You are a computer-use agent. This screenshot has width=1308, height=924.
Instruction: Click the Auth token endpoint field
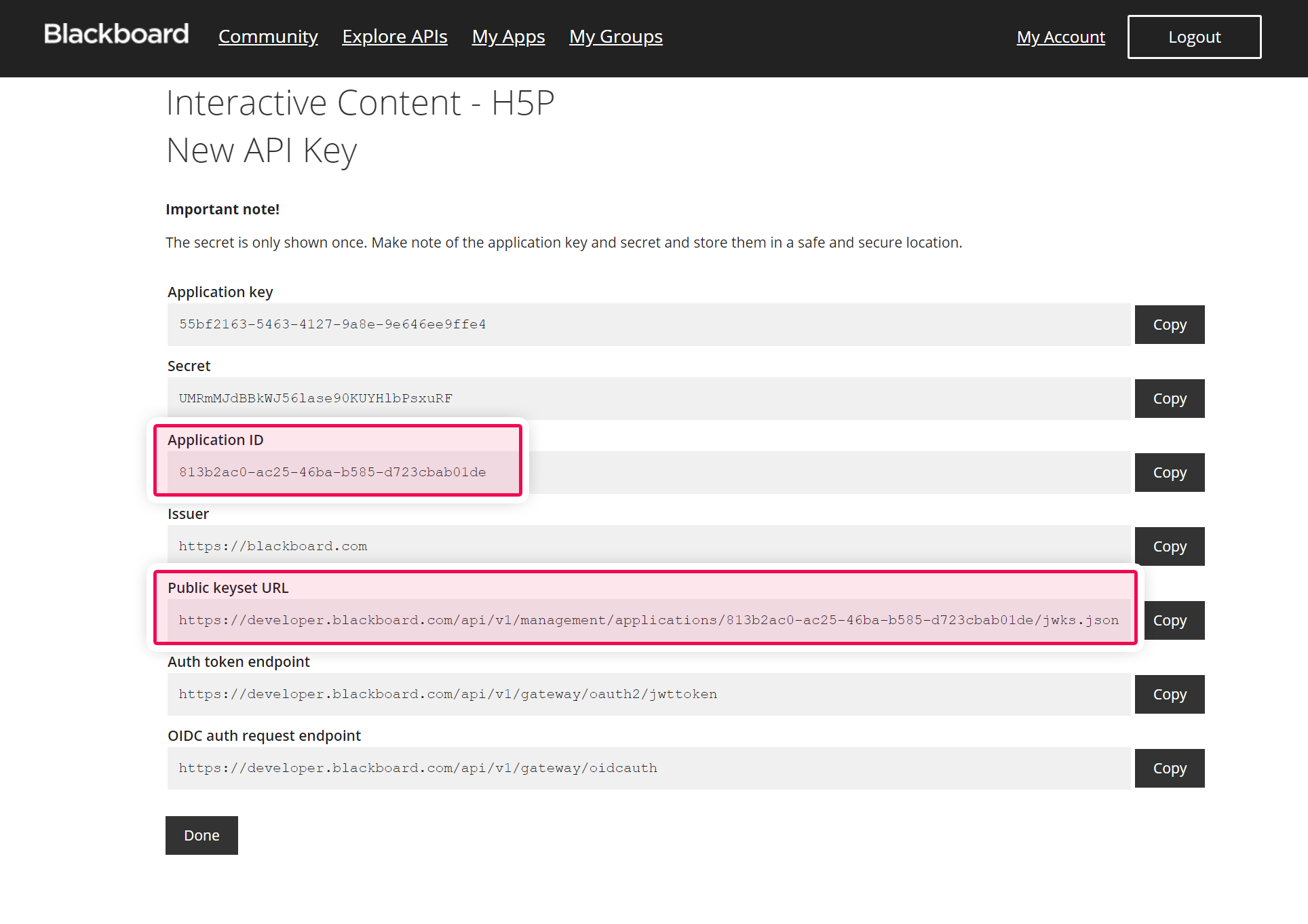[x=648, y=695]
